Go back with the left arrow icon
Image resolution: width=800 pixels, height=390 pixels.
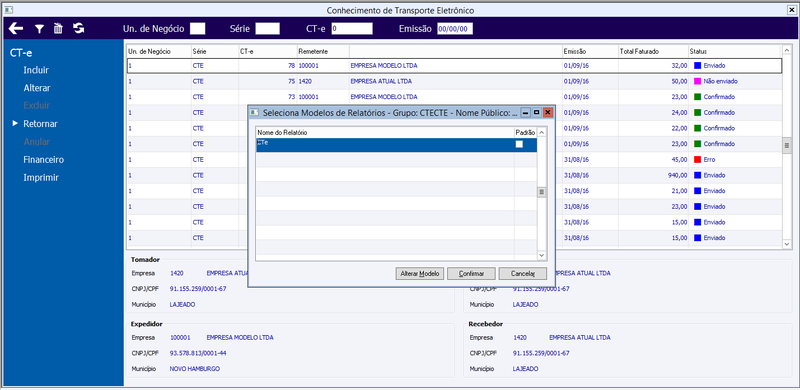(16, 29)
